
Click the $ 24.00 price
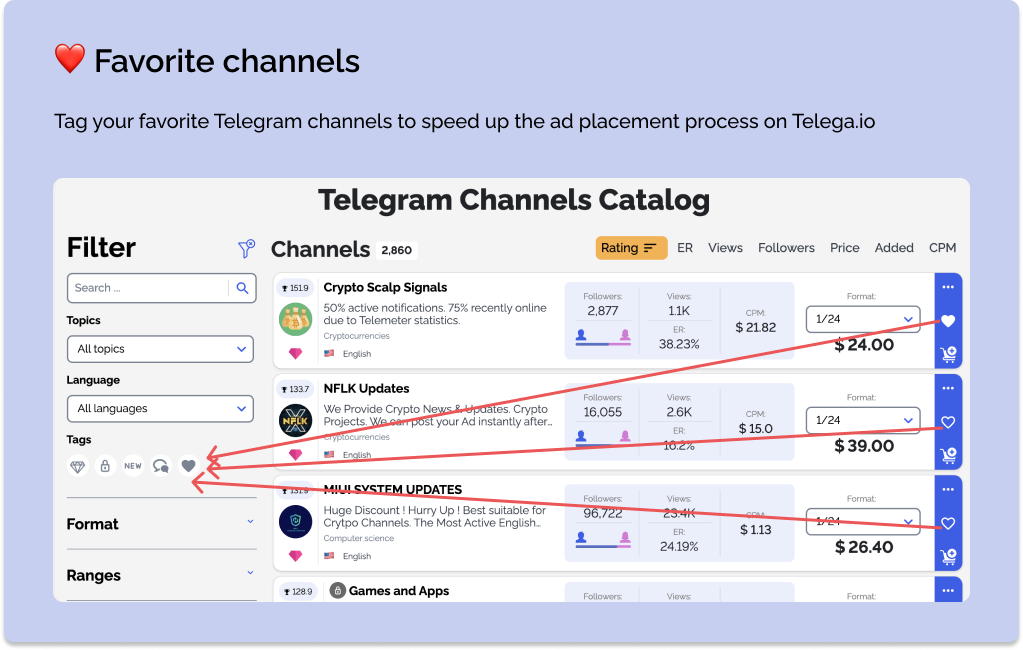coord(864,345)
